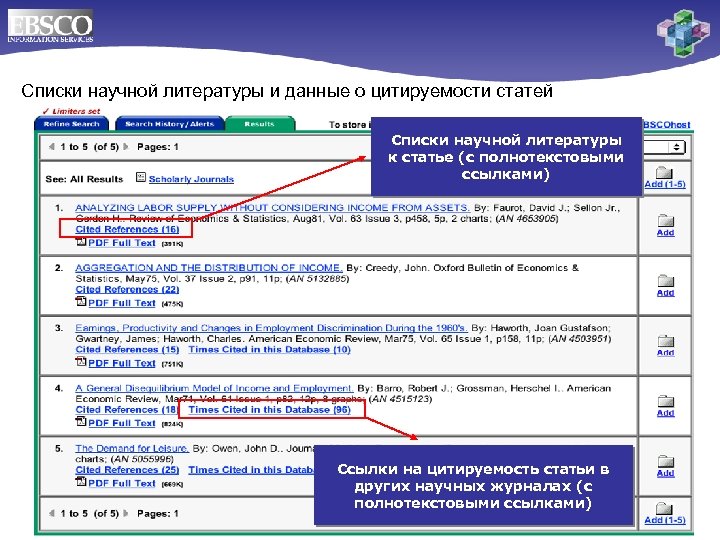This screenshot has height=540, width=720.
Task: Open Cited References (25) for result 5
Action: (x=127, y=470)
